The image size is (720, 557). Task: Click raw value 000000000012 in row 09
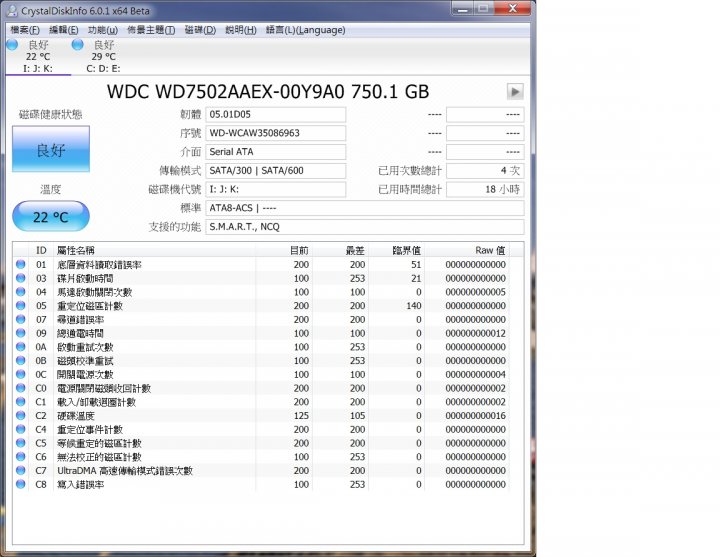point(475,333)
